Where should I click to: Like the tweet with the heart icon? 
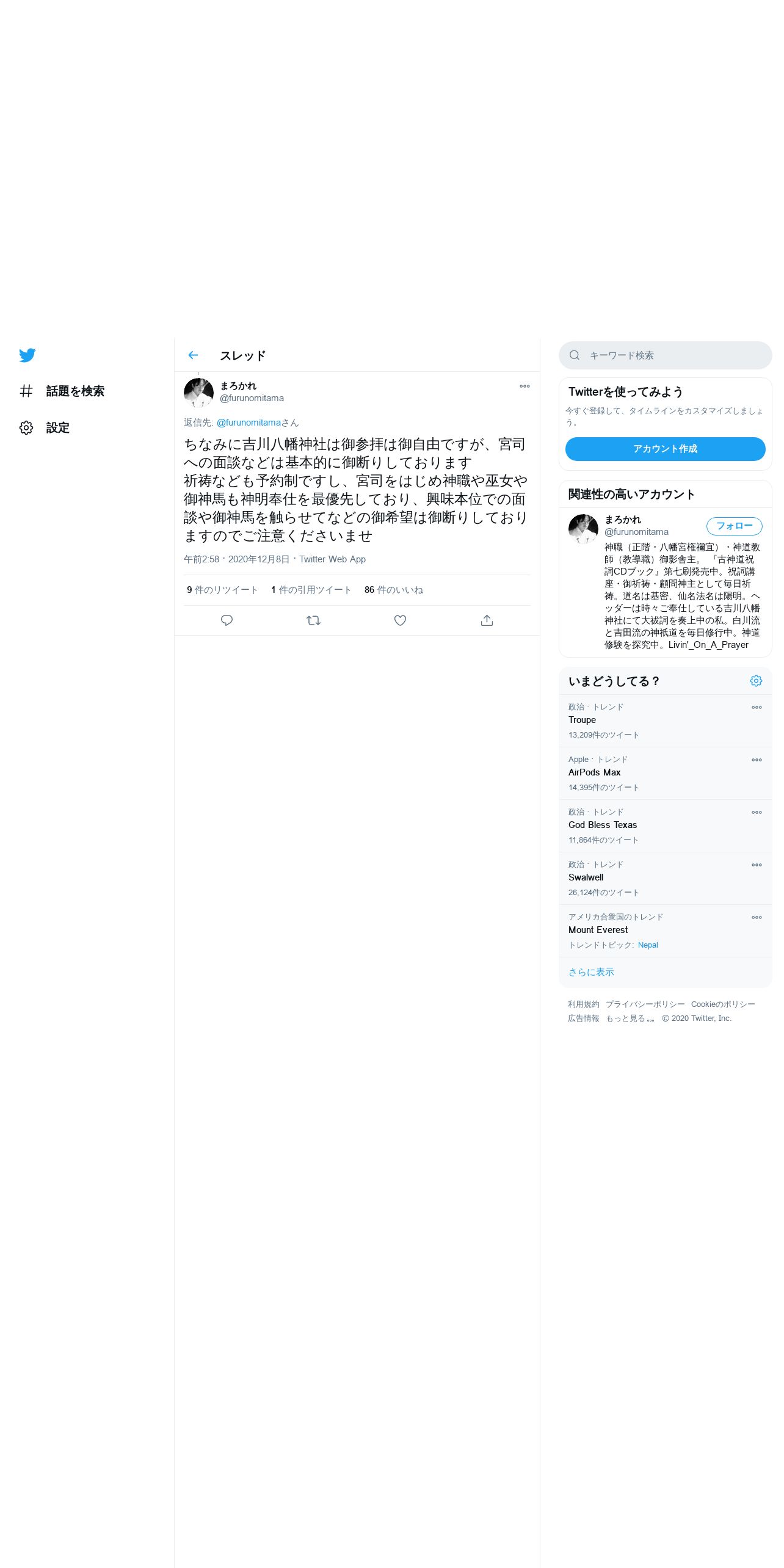tap(400, 620)
